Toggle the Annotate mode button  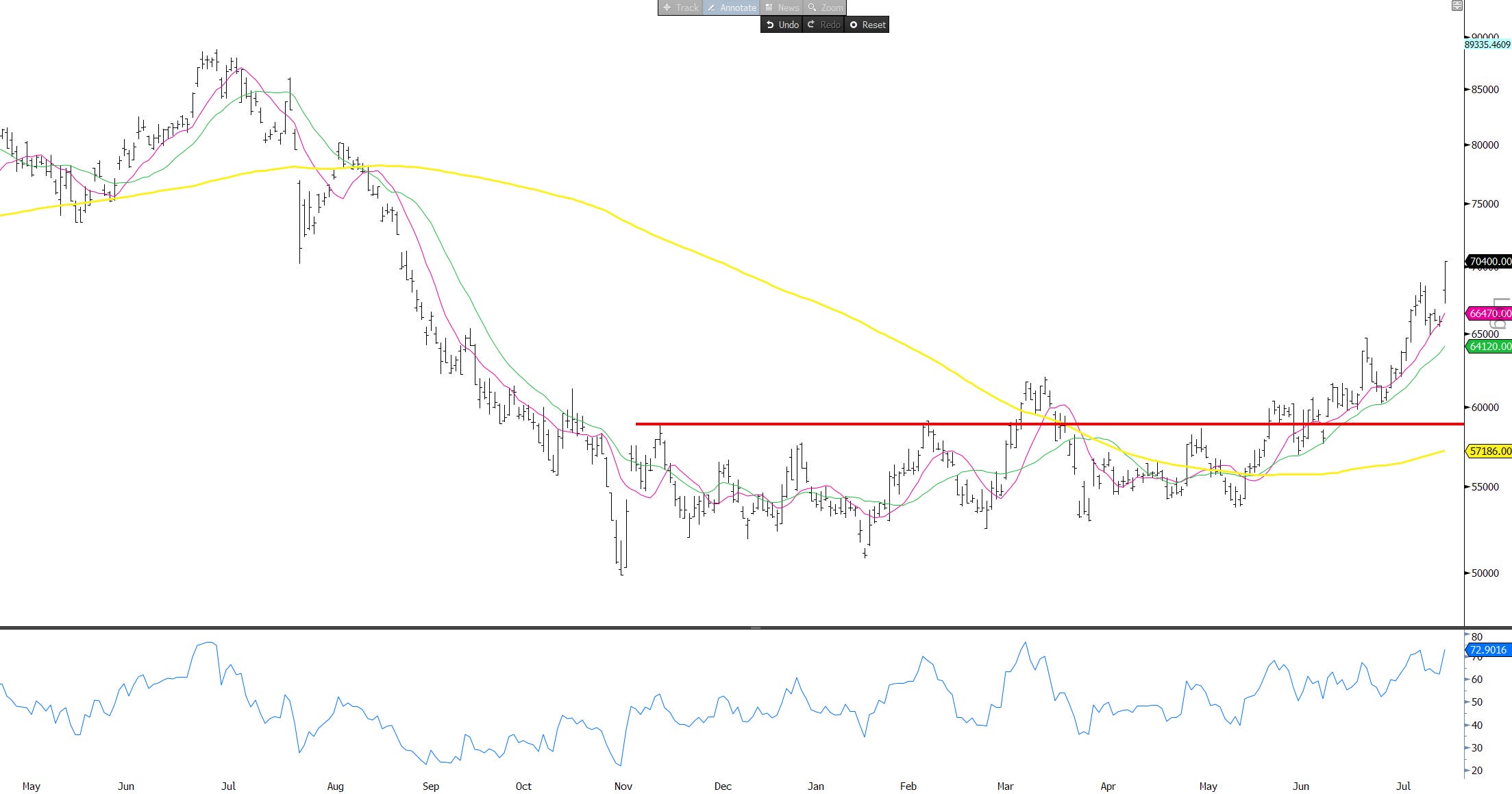pyautogui.click(x=731, y=8)
